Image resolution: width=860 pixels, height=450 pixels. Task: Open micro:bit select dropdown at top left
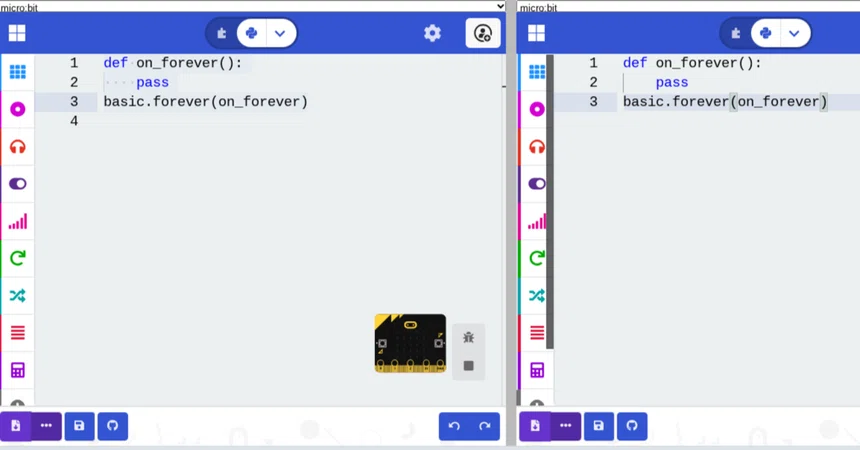pyautogui.click(x=253, y=6)
